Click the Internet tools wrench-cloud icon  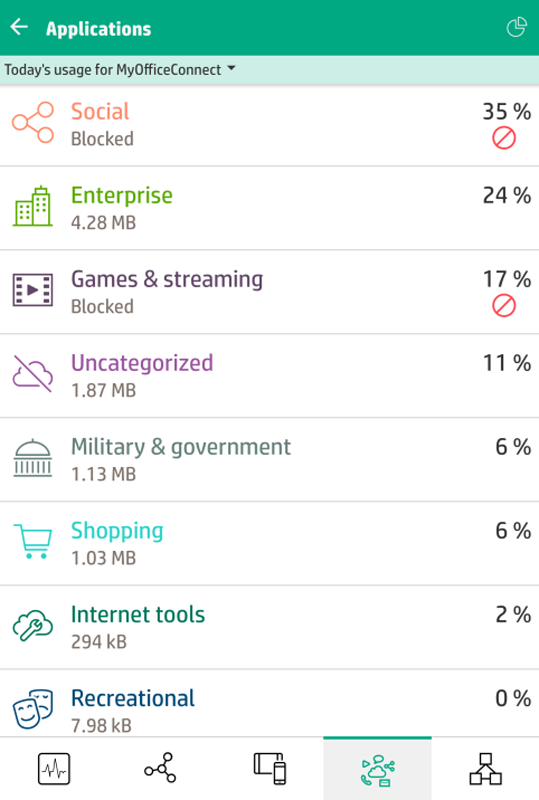click(33, 625)
